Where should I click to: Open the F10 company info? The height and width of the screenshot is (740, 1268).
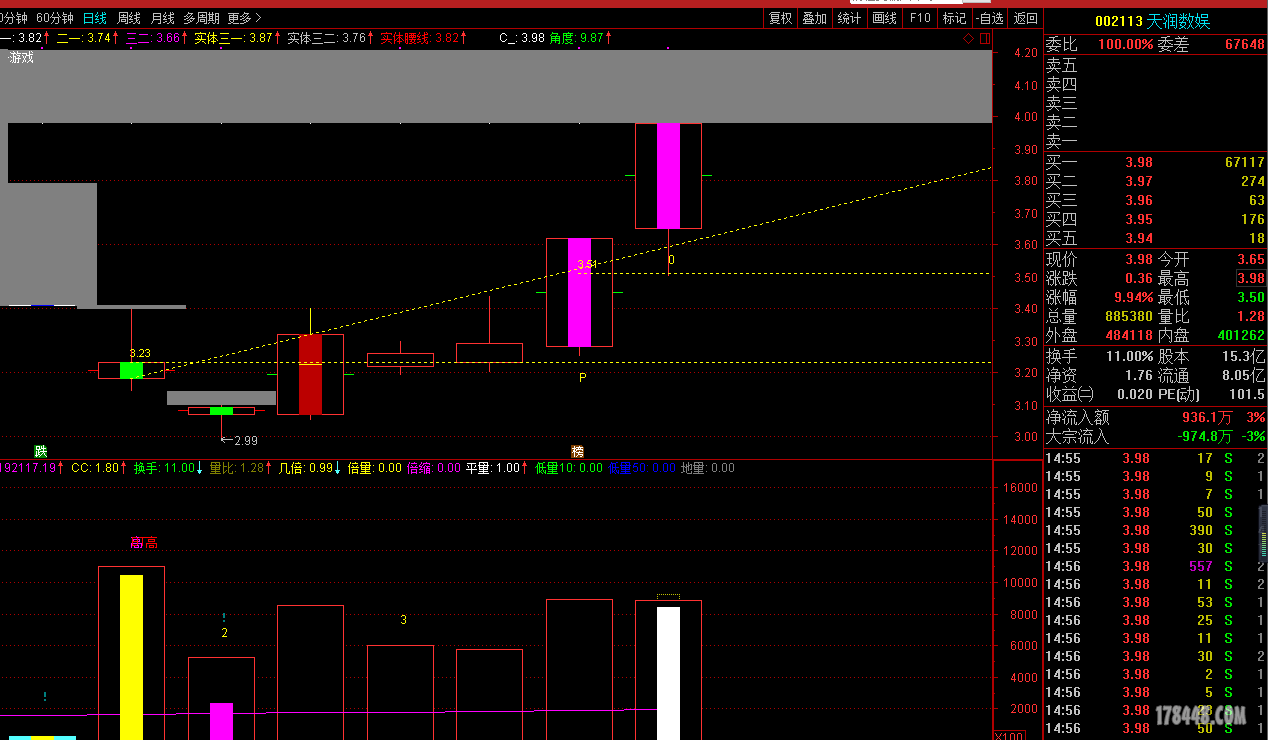920,18
